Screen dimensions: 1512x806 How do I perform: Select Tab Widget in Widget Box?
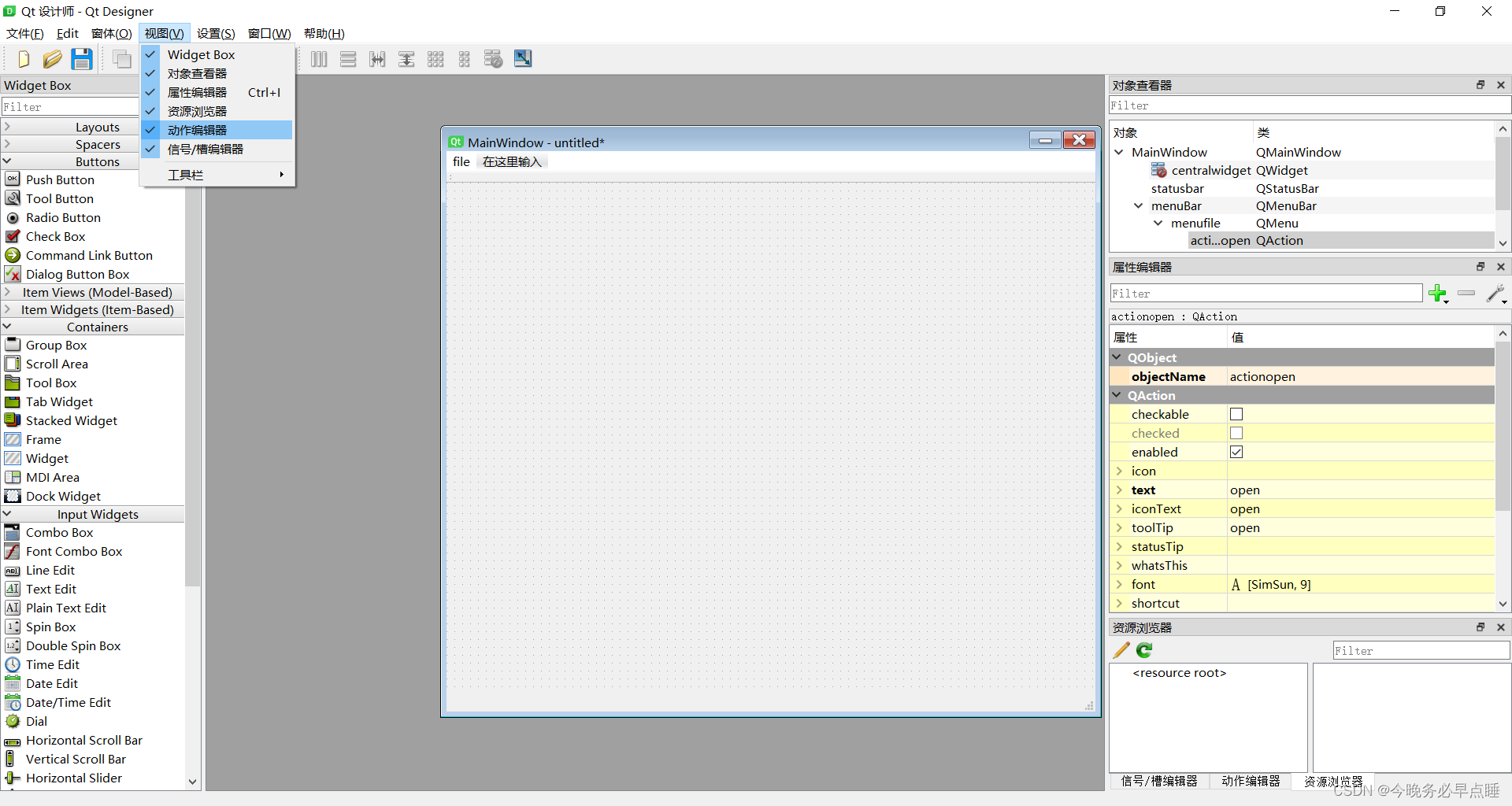pos(59,401)
